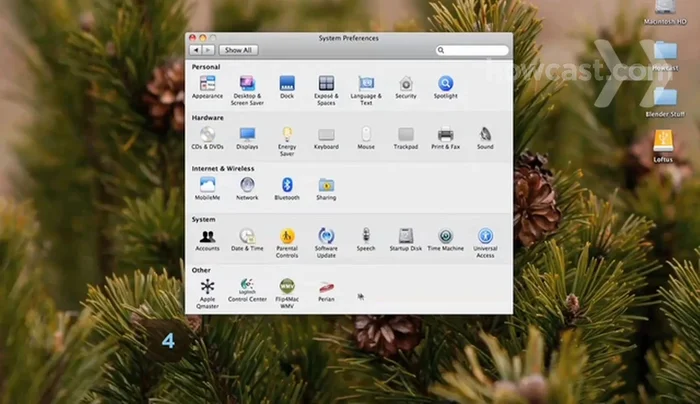The width and height of the screenshot is (700, 404).
Task: Open Bluetooth preferences
Action: point(287,185)
